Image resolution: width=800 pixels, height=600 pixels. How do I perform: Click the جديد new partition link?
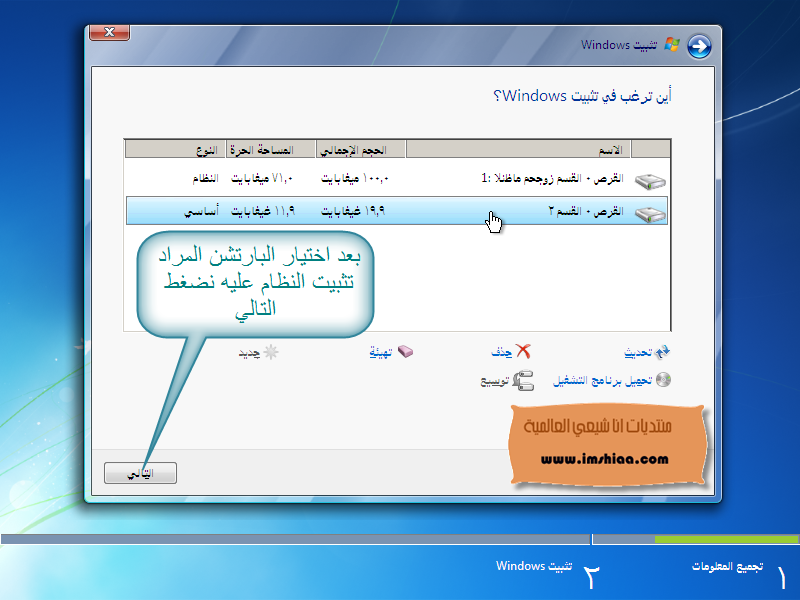click(249, 353)
